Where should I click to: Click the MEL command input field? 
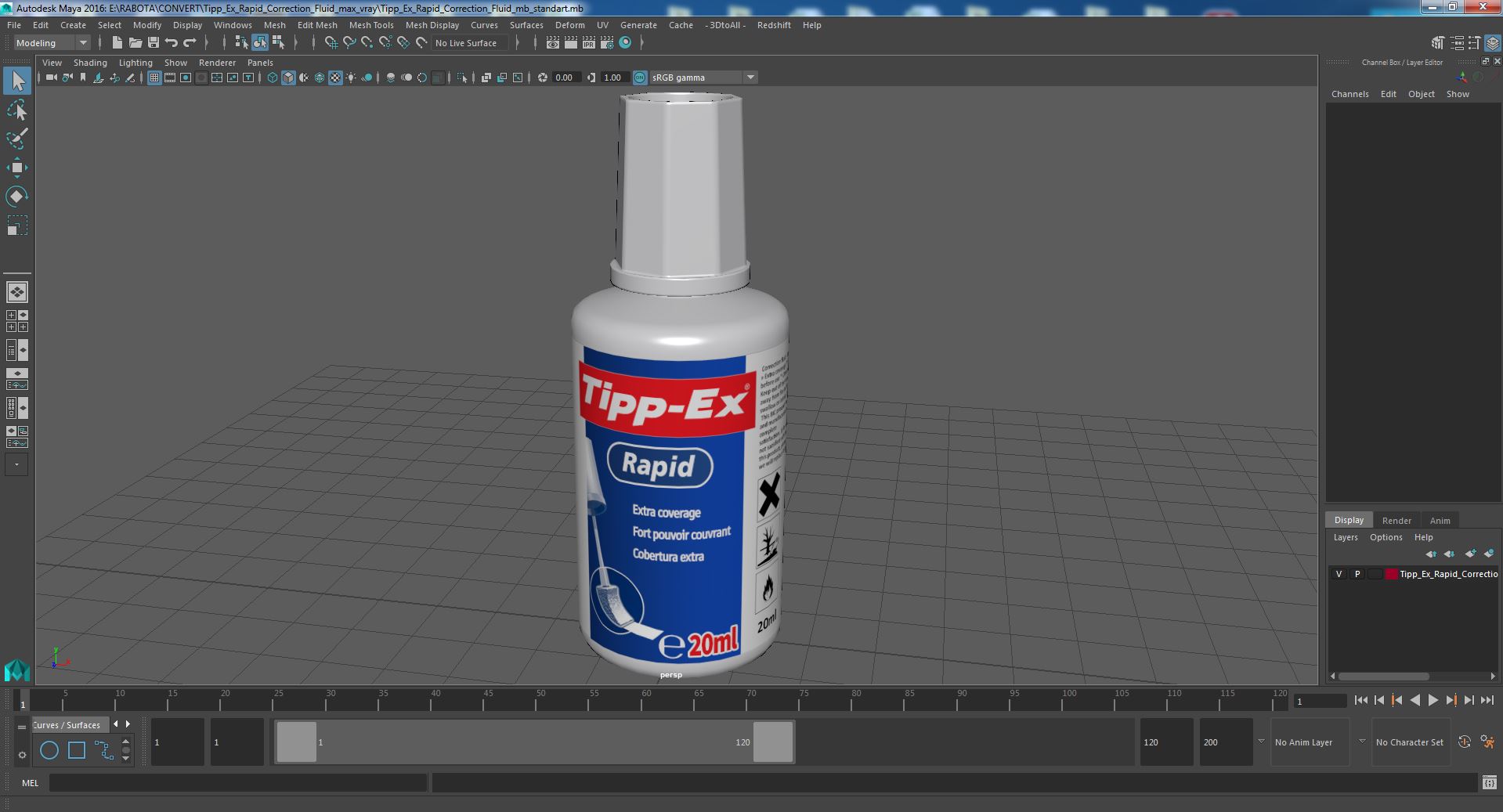(x=238, y=782)
